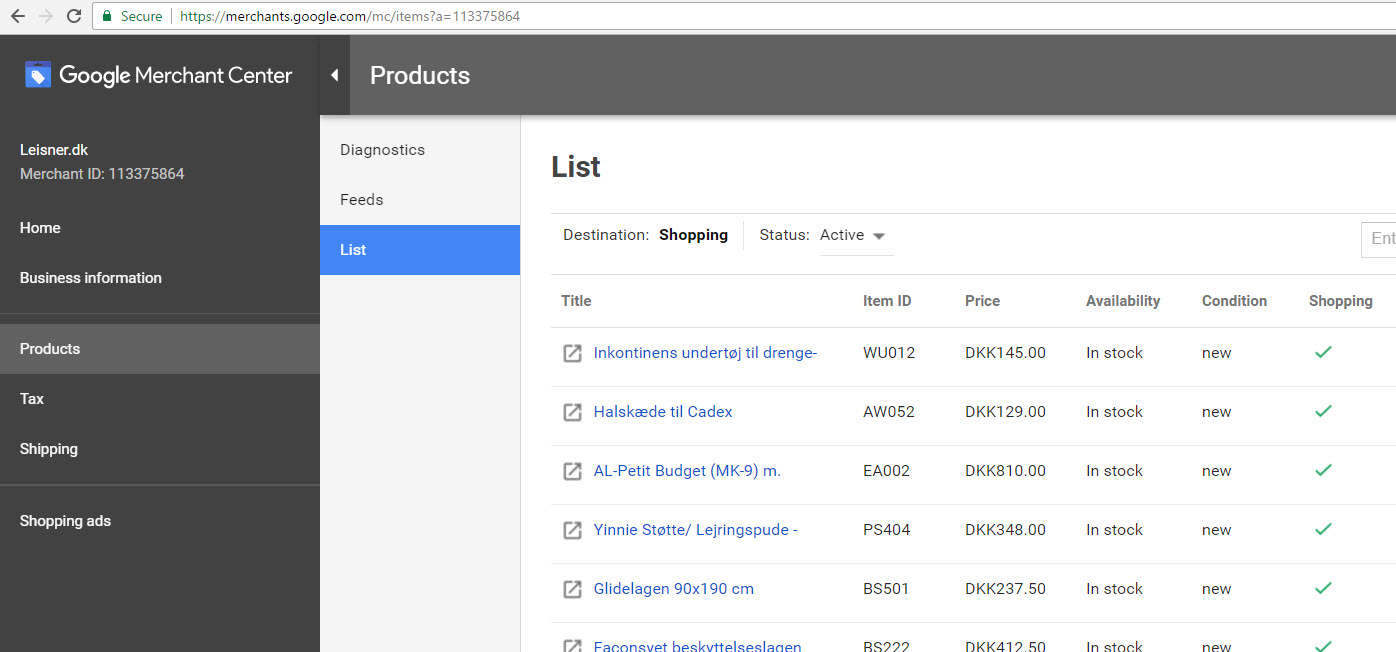Click the browser forward arrow
The width and height of the screenshot is (1396, 652).
click(x=45, y=16)
